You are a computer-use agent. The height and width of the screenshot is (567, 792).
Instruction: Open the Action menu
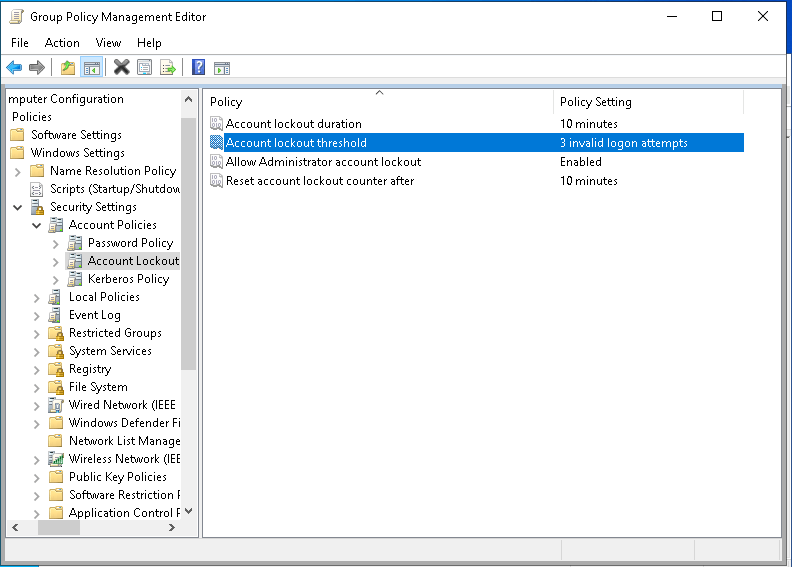coord(62,43)
